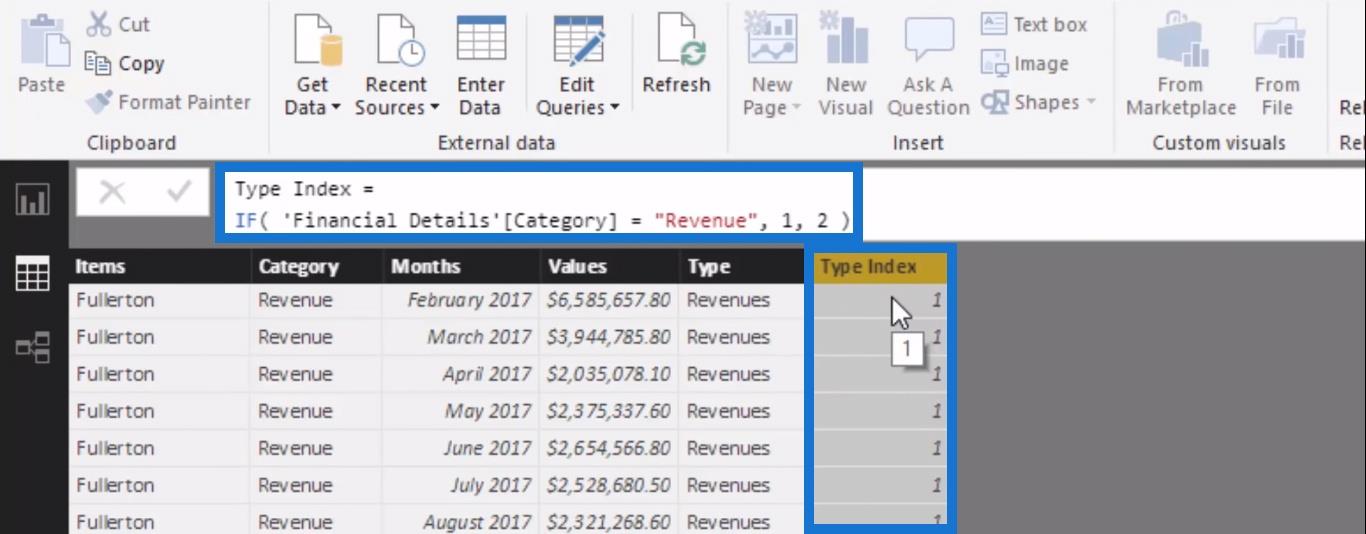The width and height of the screenshot is (1366, 534).
Task: Open the Shapes dropdown
Action: coord(1038,102)
